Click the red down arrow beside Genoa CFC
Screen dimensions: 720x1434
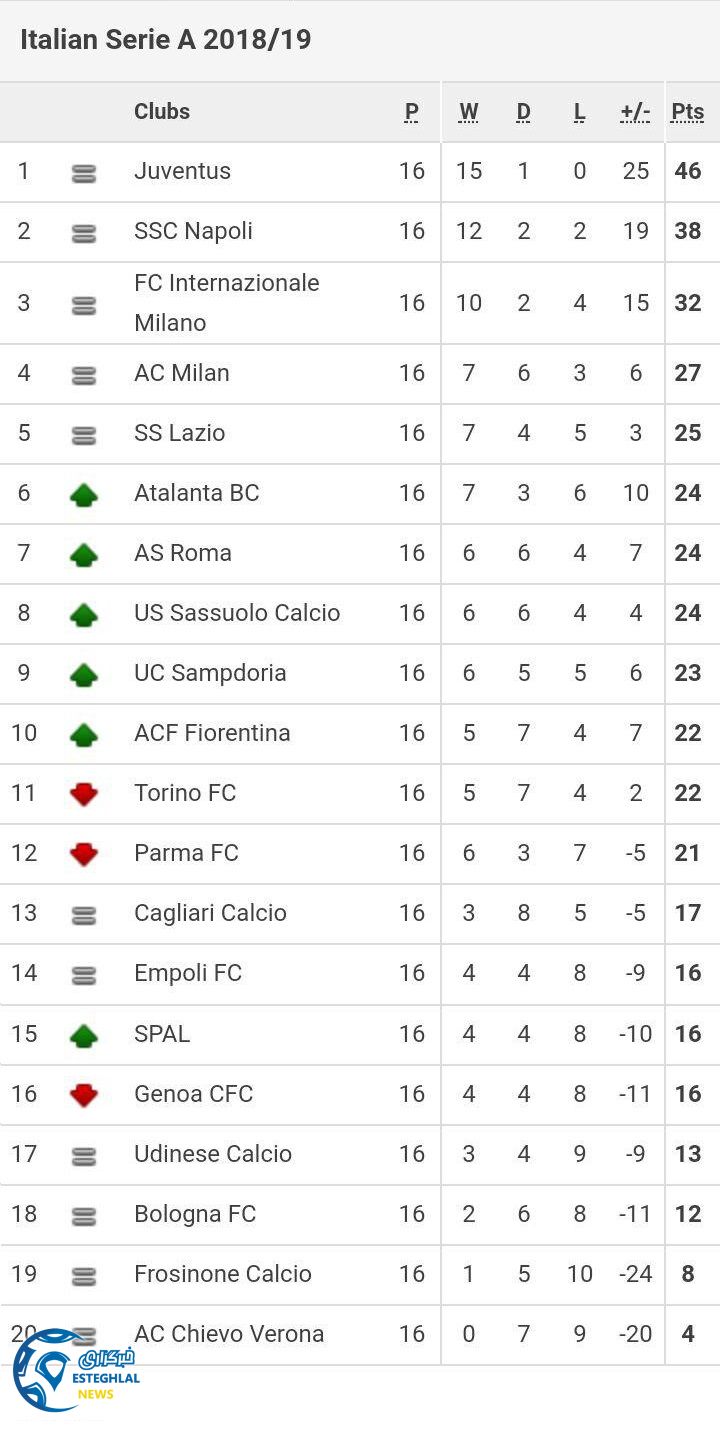click(84, 1094)
